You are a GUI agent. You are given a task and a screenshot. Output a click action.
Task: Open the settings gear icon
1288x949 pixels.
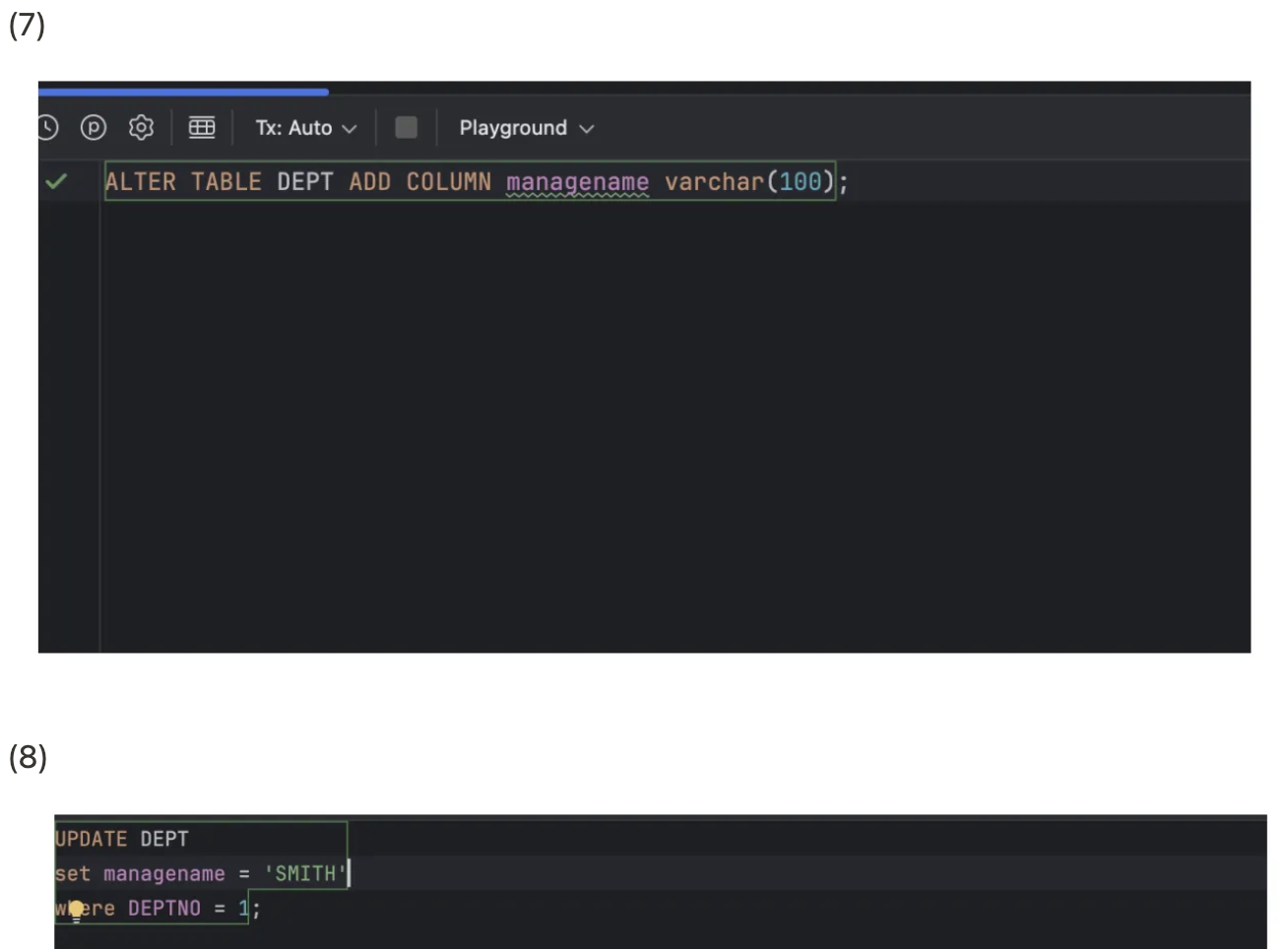point(142,128)
